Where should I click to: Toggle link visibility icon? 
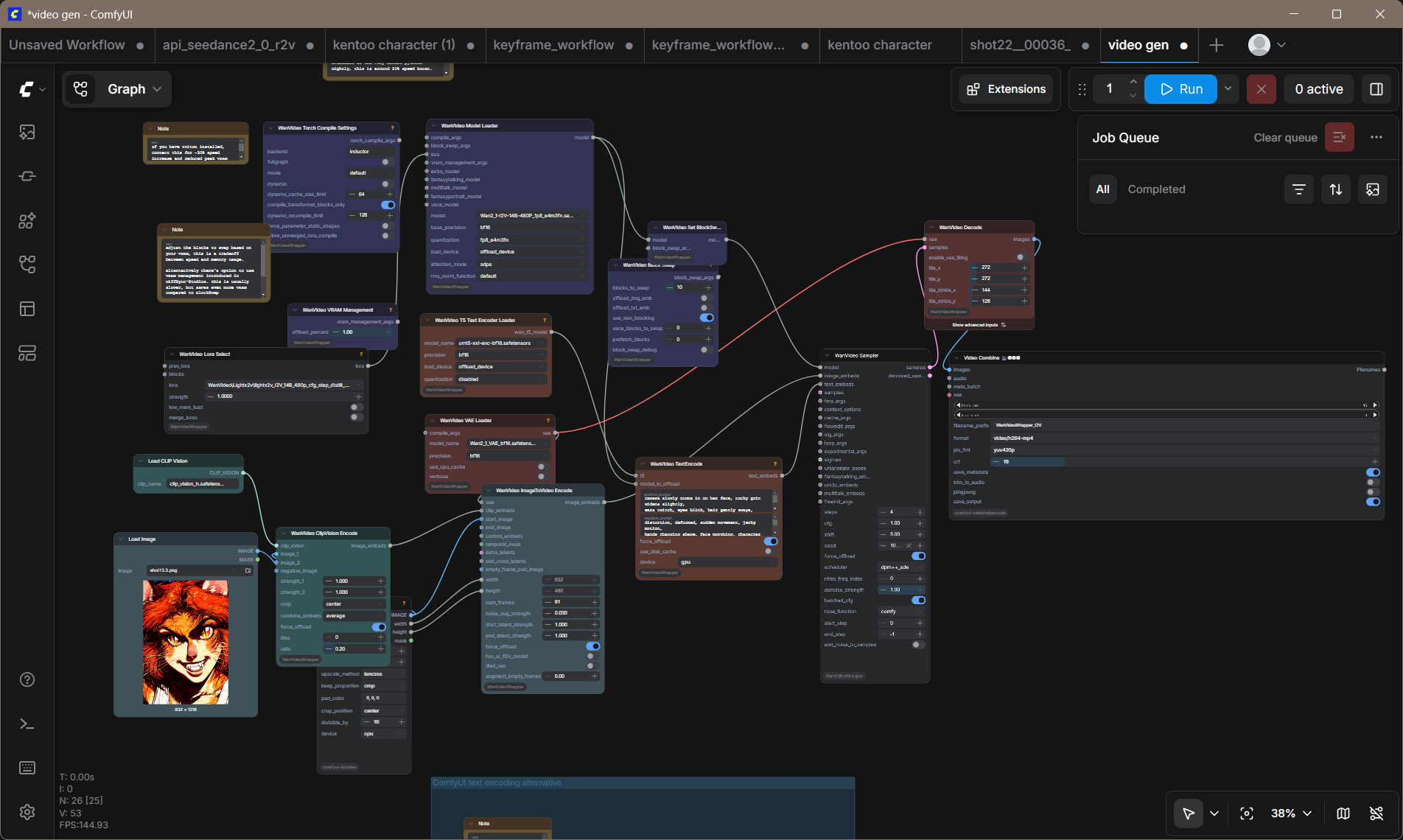pyautogui.click(x=1376, y=813)
